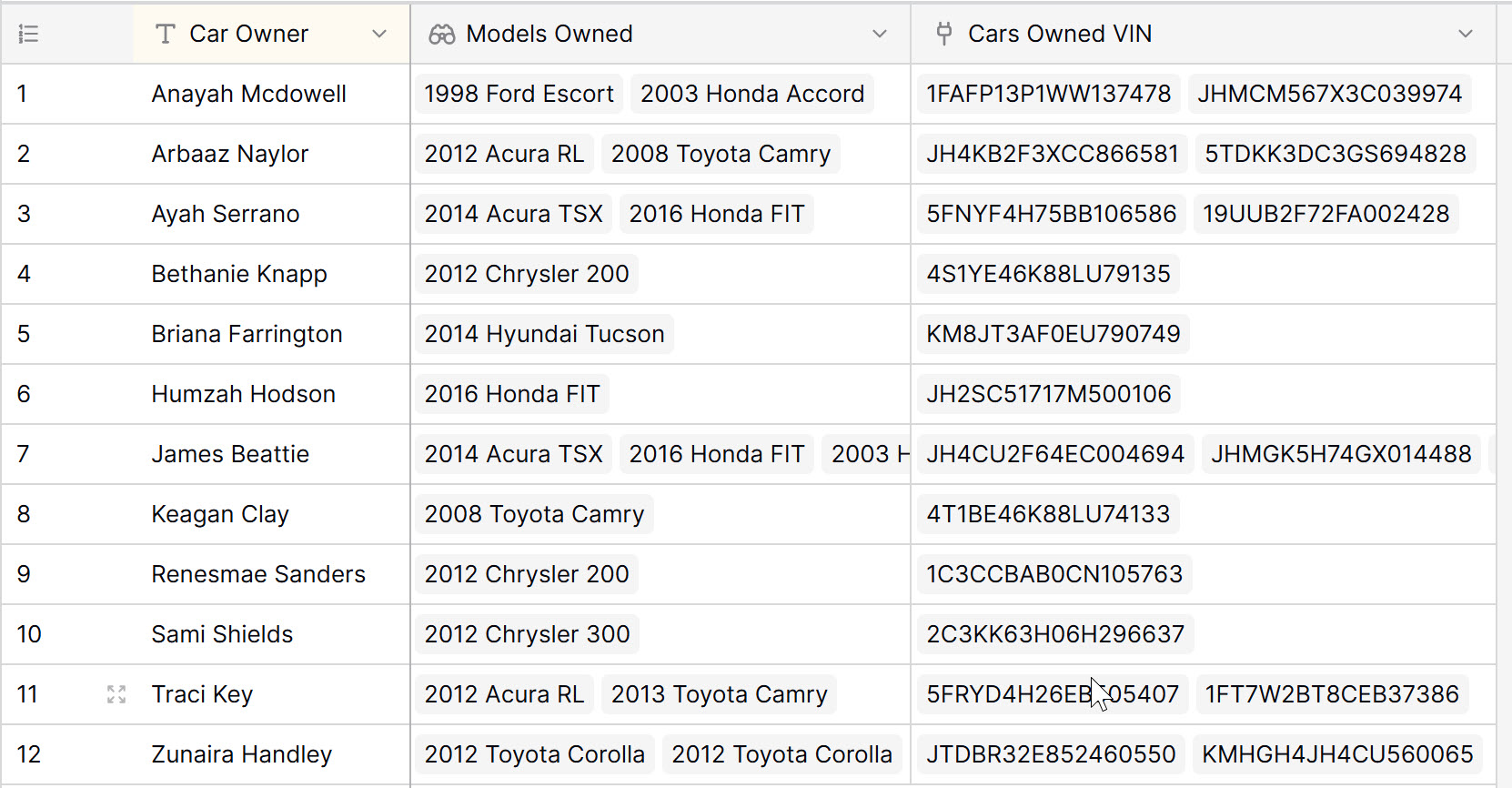The image size is (1512, 788).
Task: Click the 2014 Hyundai Tucson chip
Action: pyautogui.click(x=545, y=334)
